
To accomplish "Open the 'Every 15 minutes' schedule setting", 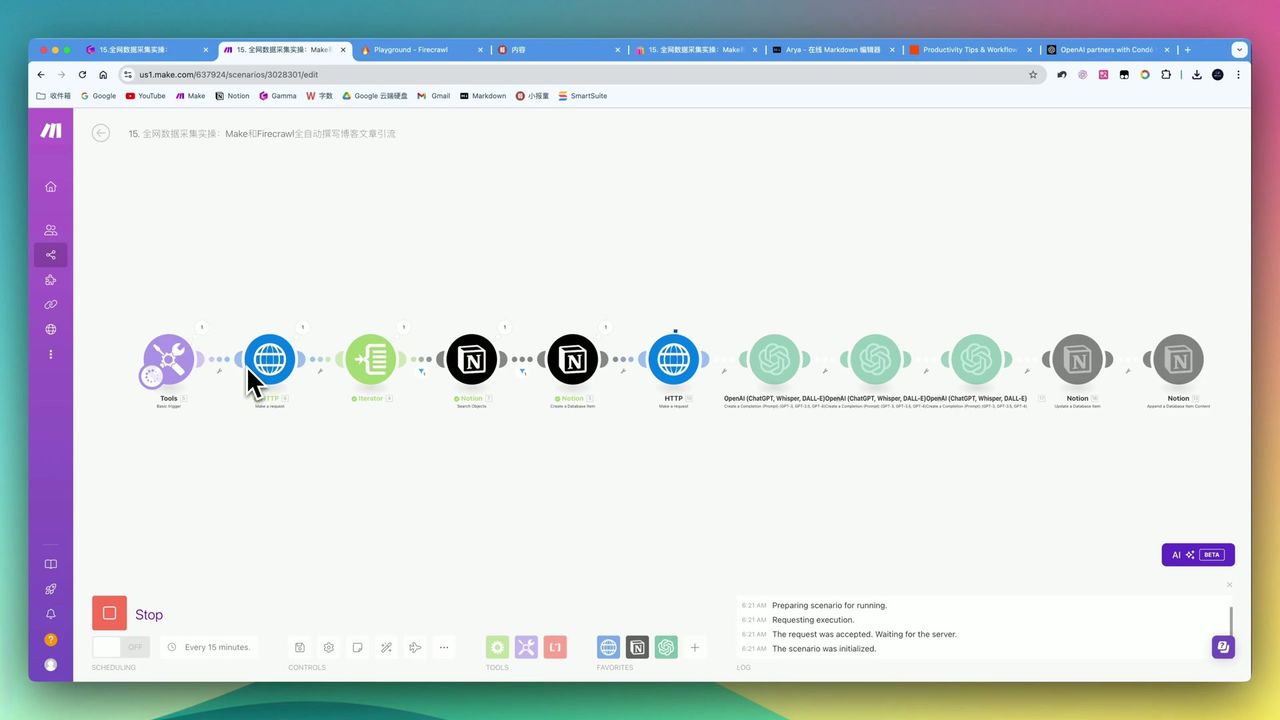I will (209, 647).
